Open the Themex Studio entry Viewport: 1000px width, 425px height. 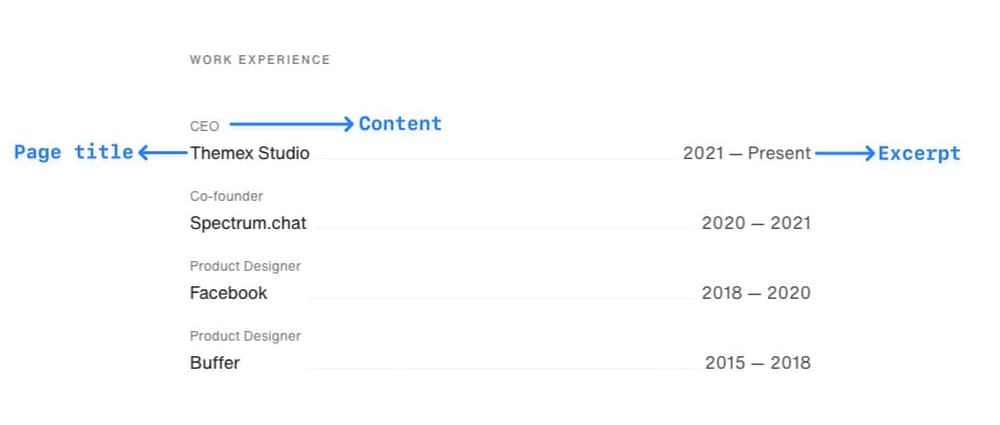[249, 153]
